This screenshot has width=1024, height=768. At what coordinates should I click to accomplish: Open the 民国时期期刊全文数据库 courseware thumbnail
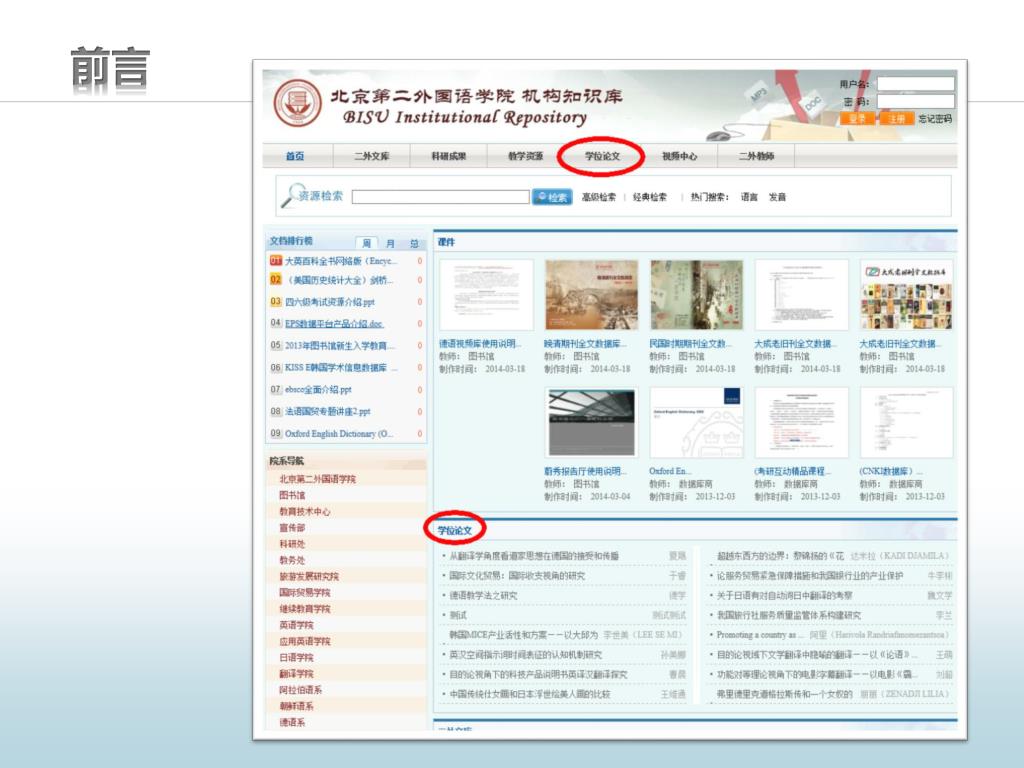(x=697, y=295)
